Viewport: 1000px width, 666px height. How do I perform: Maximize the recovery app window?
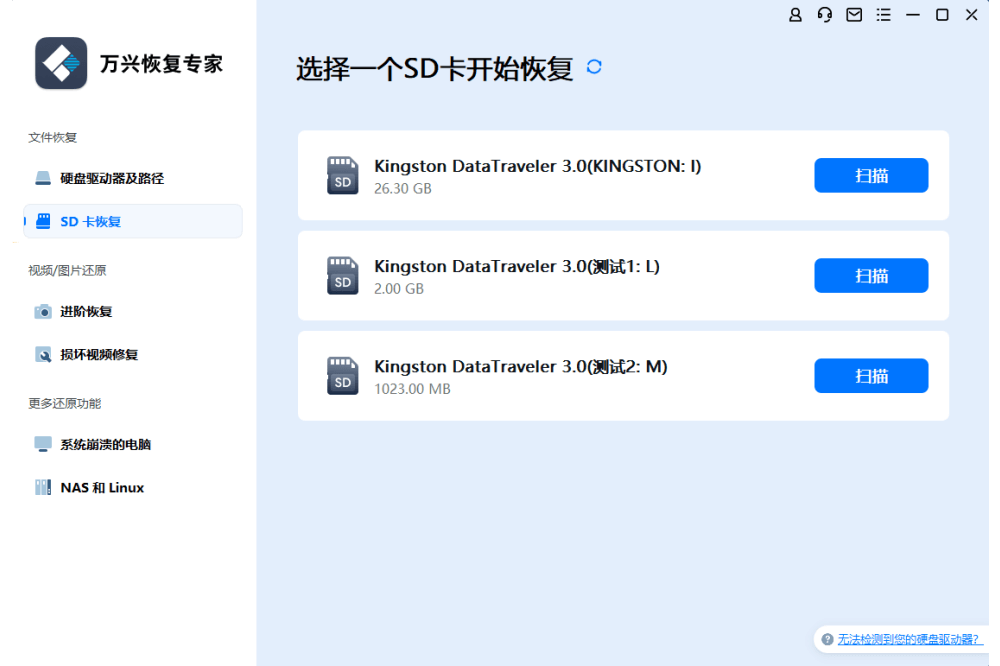[x=942, y=15]
